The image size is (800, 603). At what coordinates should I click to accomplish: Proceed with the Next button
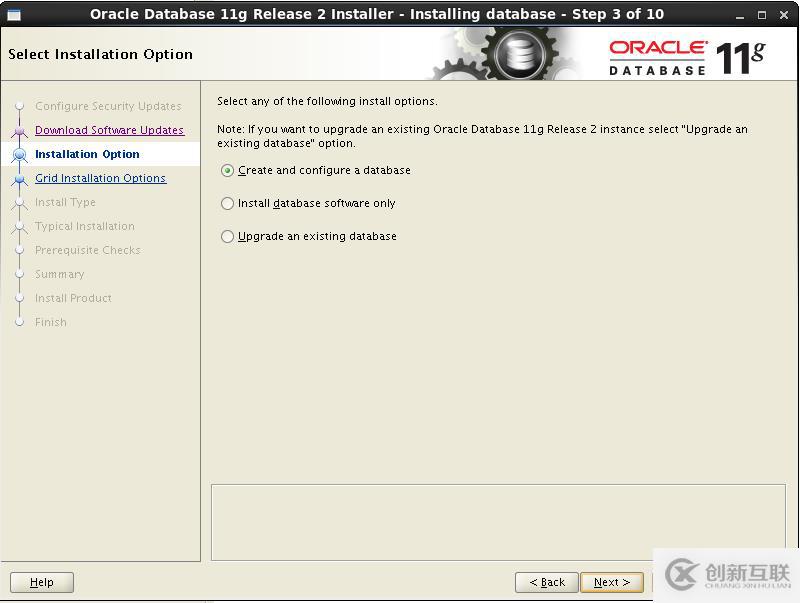click(x=612, y=582)
